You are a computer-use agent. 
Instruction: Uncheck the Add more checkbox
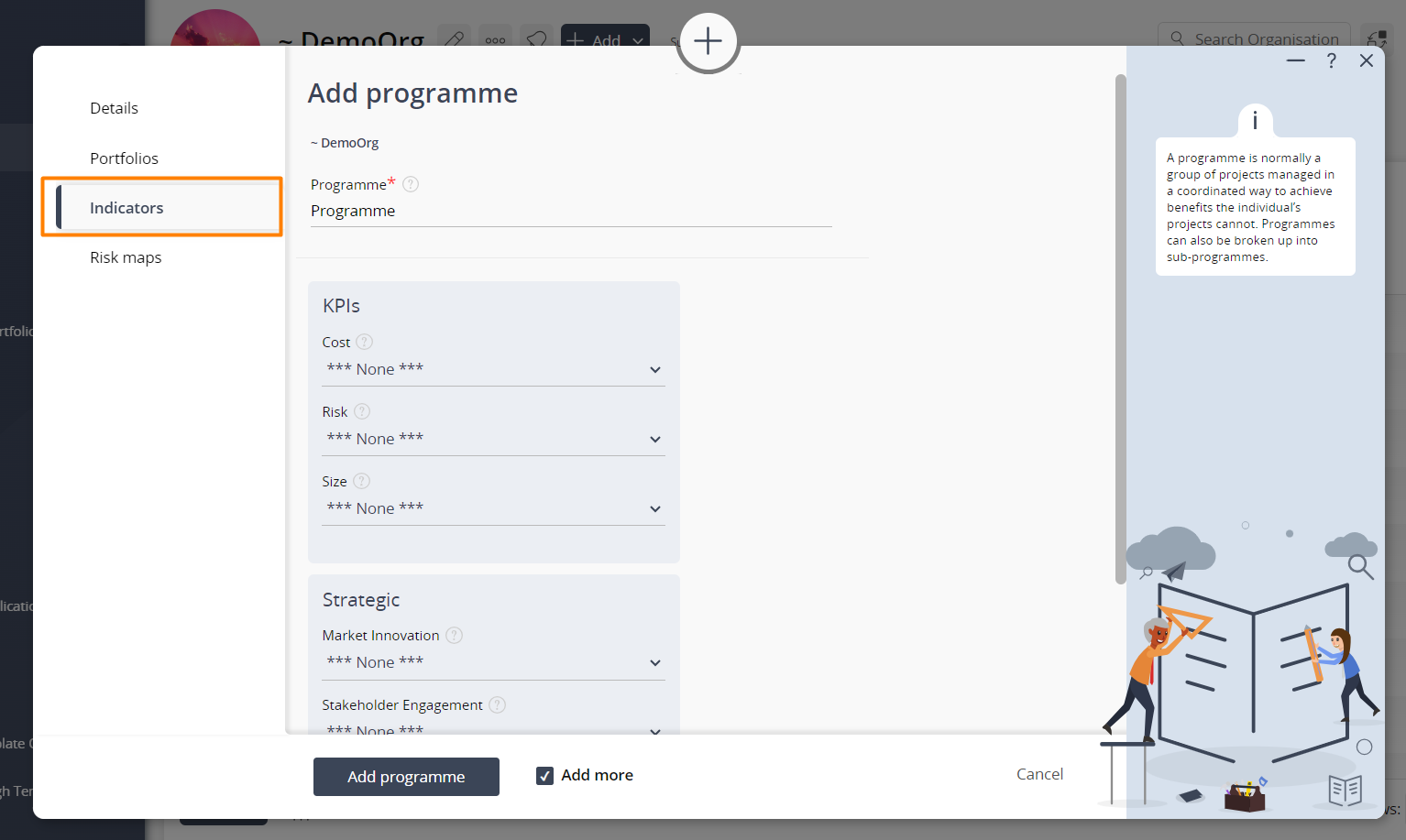tap(544, 776)
